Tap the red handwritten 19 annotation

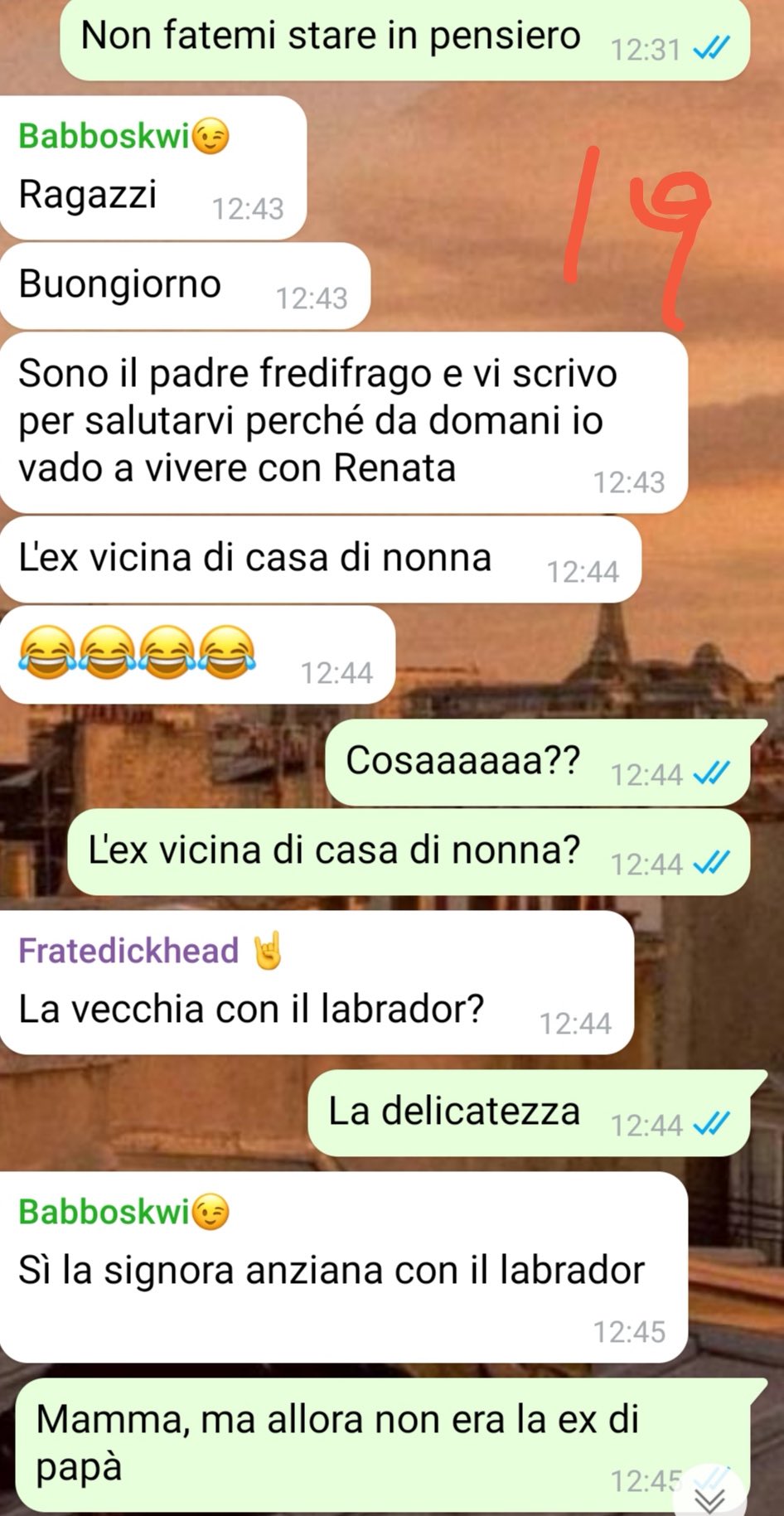click(x=636, y=238)
